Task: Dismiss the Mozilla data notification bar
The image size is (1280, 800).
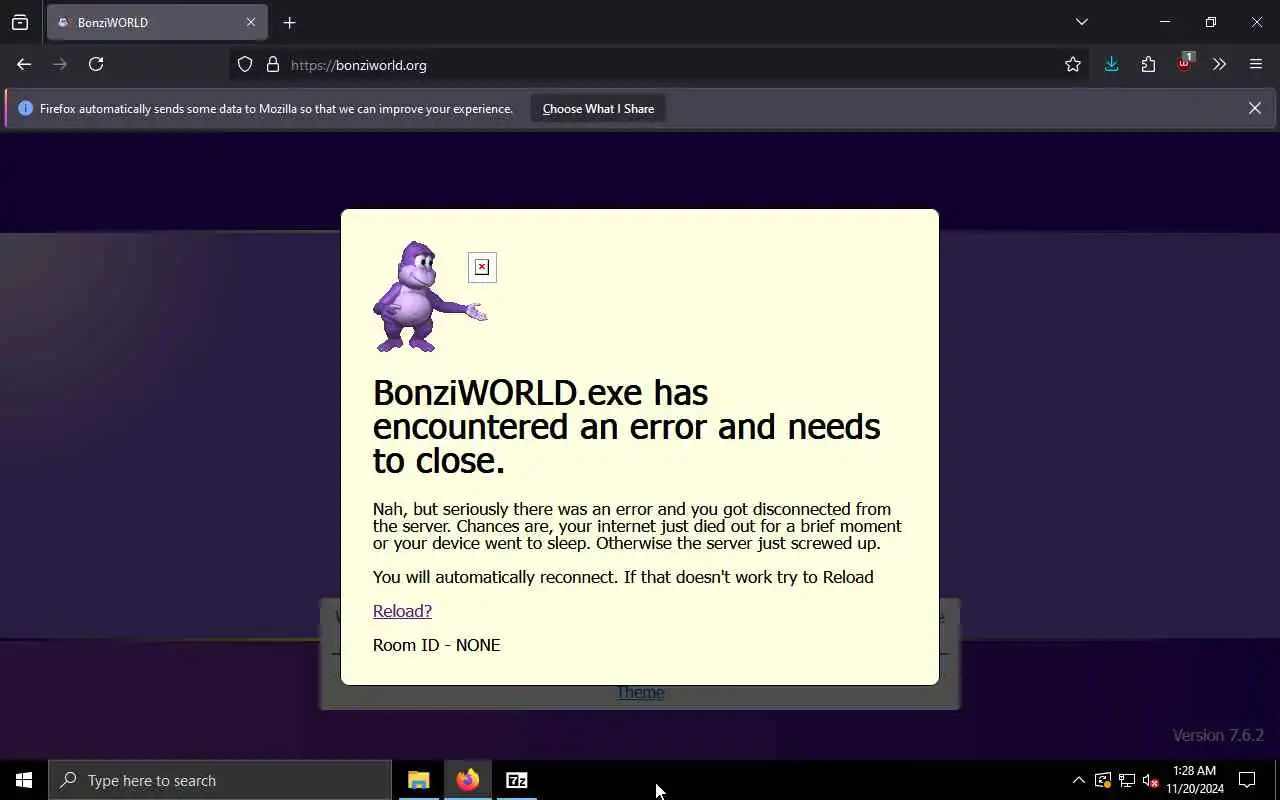Action: tap(1255, 108)
